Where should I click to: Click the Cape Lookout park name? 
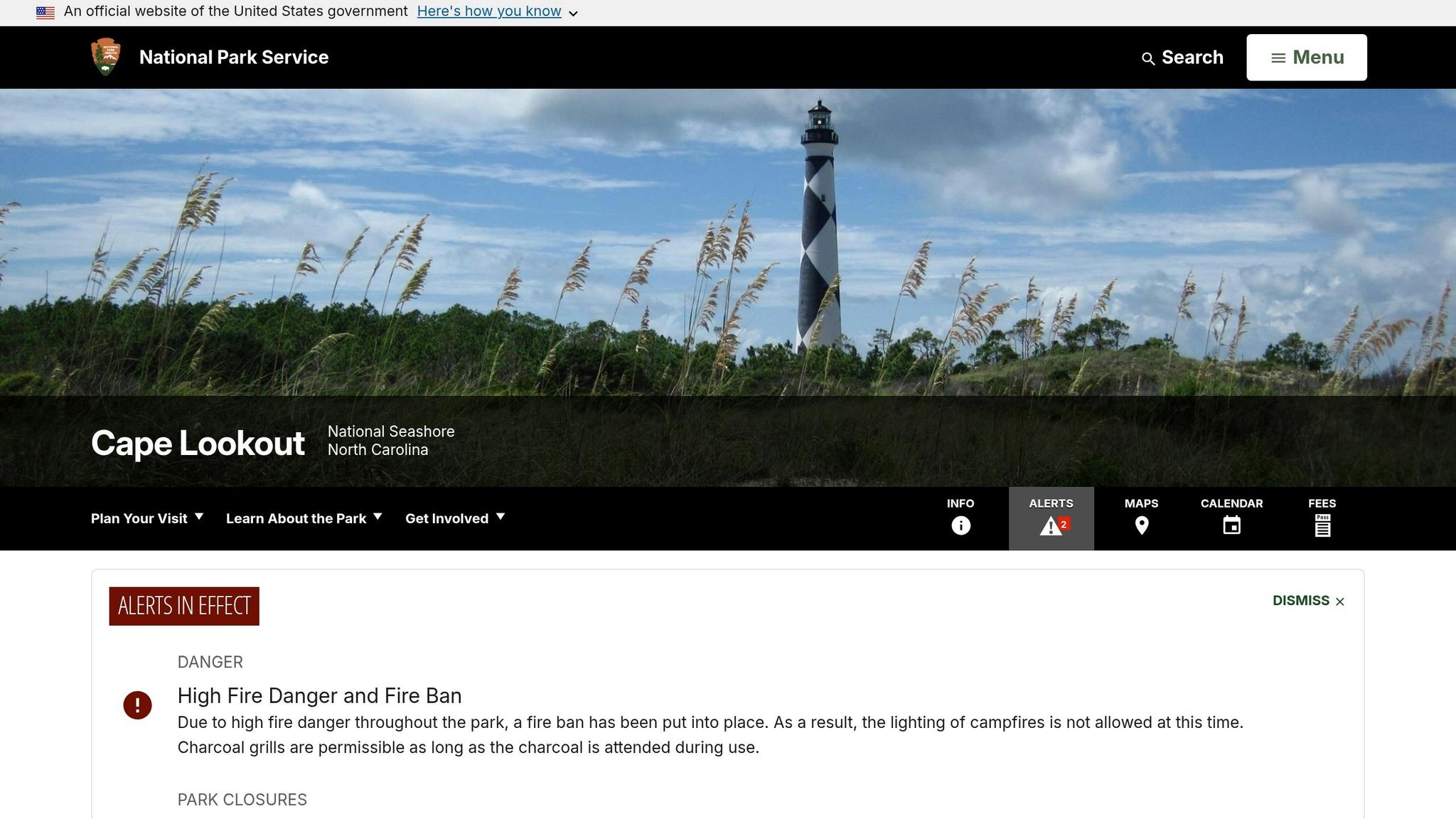pos(198,443)
